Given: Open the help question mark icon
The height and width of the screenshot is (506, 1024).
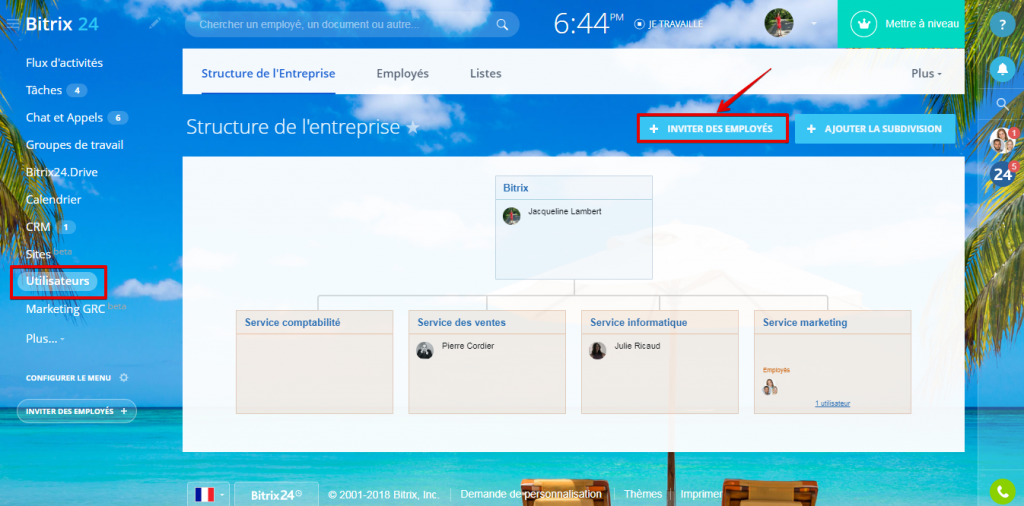Looking at the screenshot, I should pos(1002,25).
